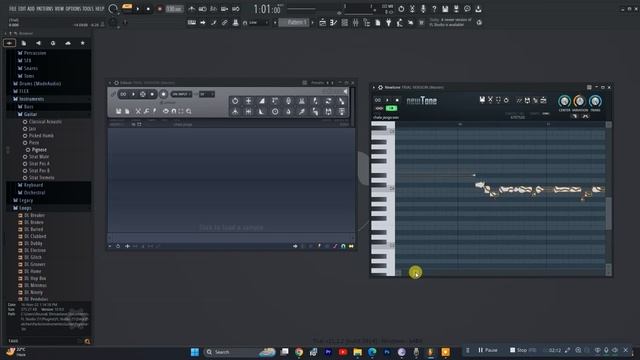Viewport: 640px width, 360px height.
Task: Open the PATTERNS menu
Action: click(x=45, y=9)
